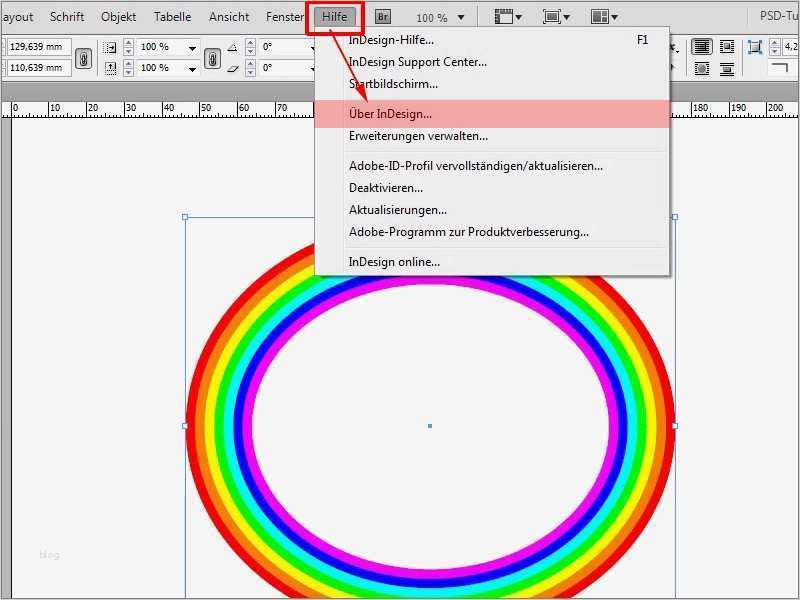Screen dimensions: 800x600
Task: Click the scaling link icon beside scale fields
Action: click(x=212, y=57)
